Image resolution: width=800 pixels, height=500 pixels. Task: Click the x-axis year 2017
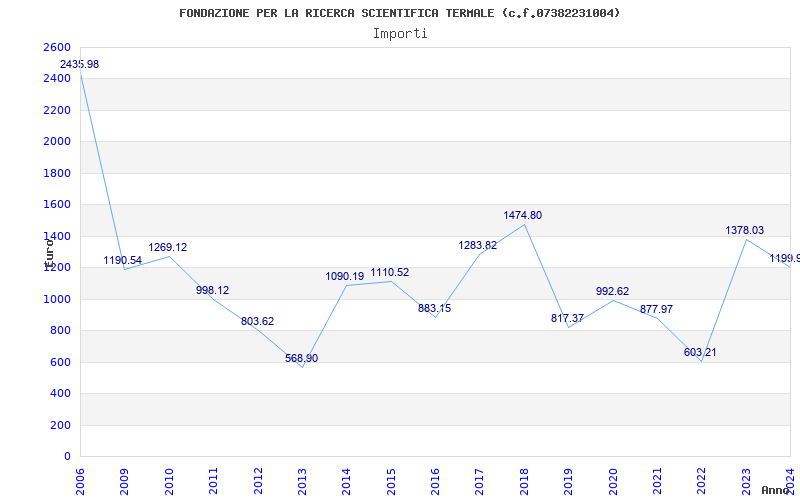(x=480, y=481)
